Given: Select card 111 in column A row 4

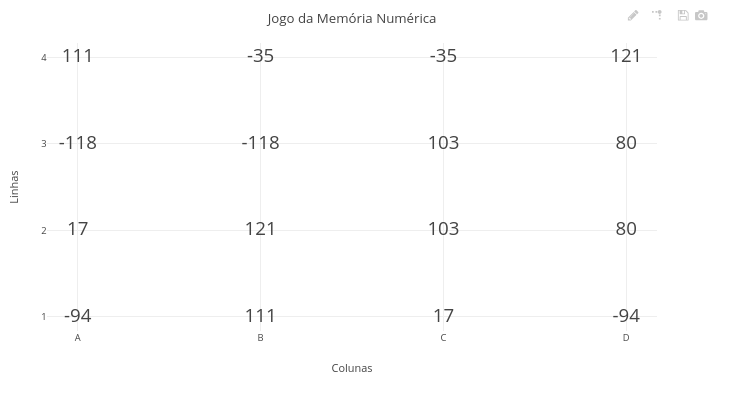Looking at the screenshot, I should coord(78,56).
